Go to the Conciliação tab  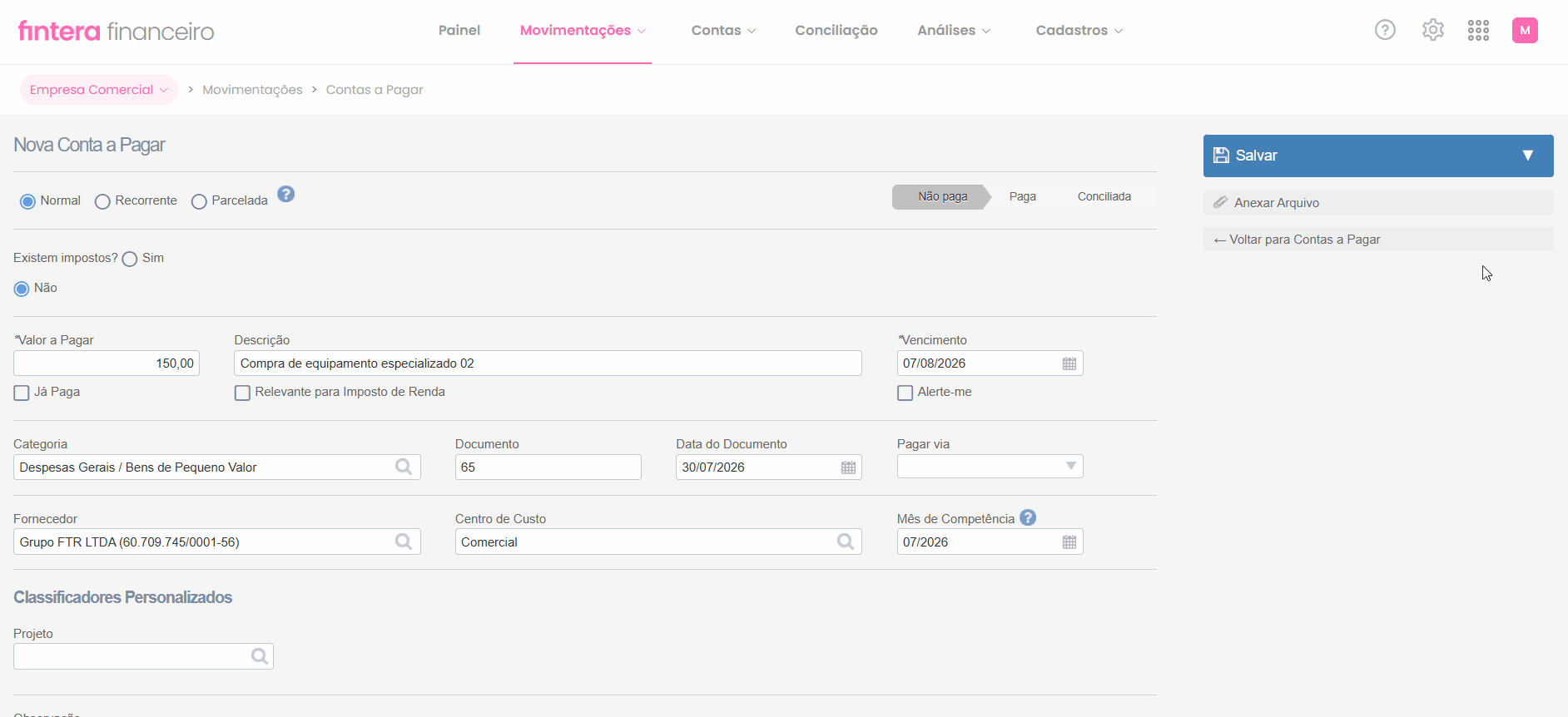click(836, 31)
